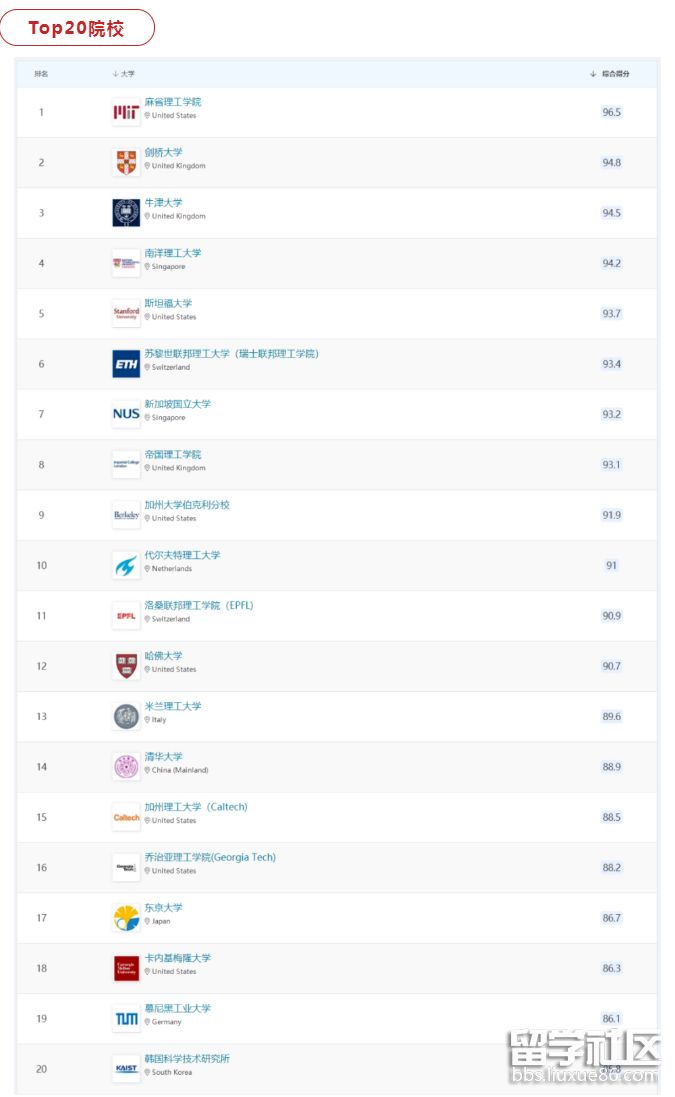Open the 麻省理工学院 link
Screen dimensions: 675x1097
(173, 102)
